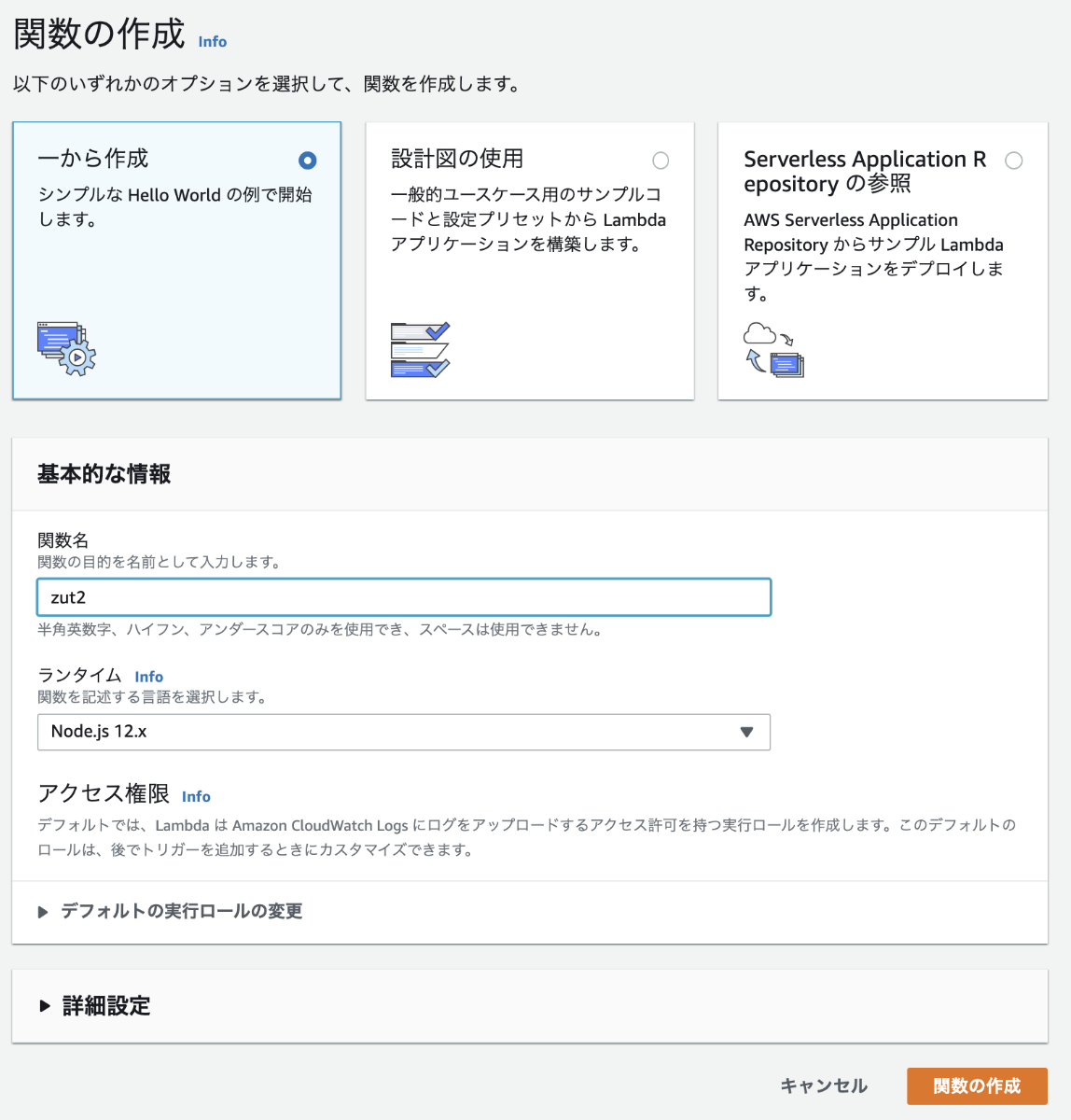Click the 関数名 input field containing zut2
This screenshot has height=1120, width=1071.
coord(404,597)
